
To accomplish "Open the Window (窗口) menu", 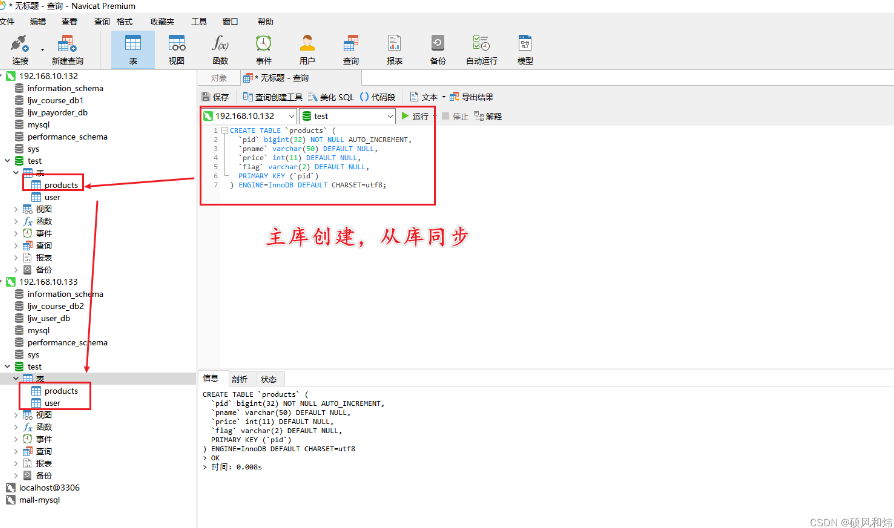I will click(x=230, y=22).
